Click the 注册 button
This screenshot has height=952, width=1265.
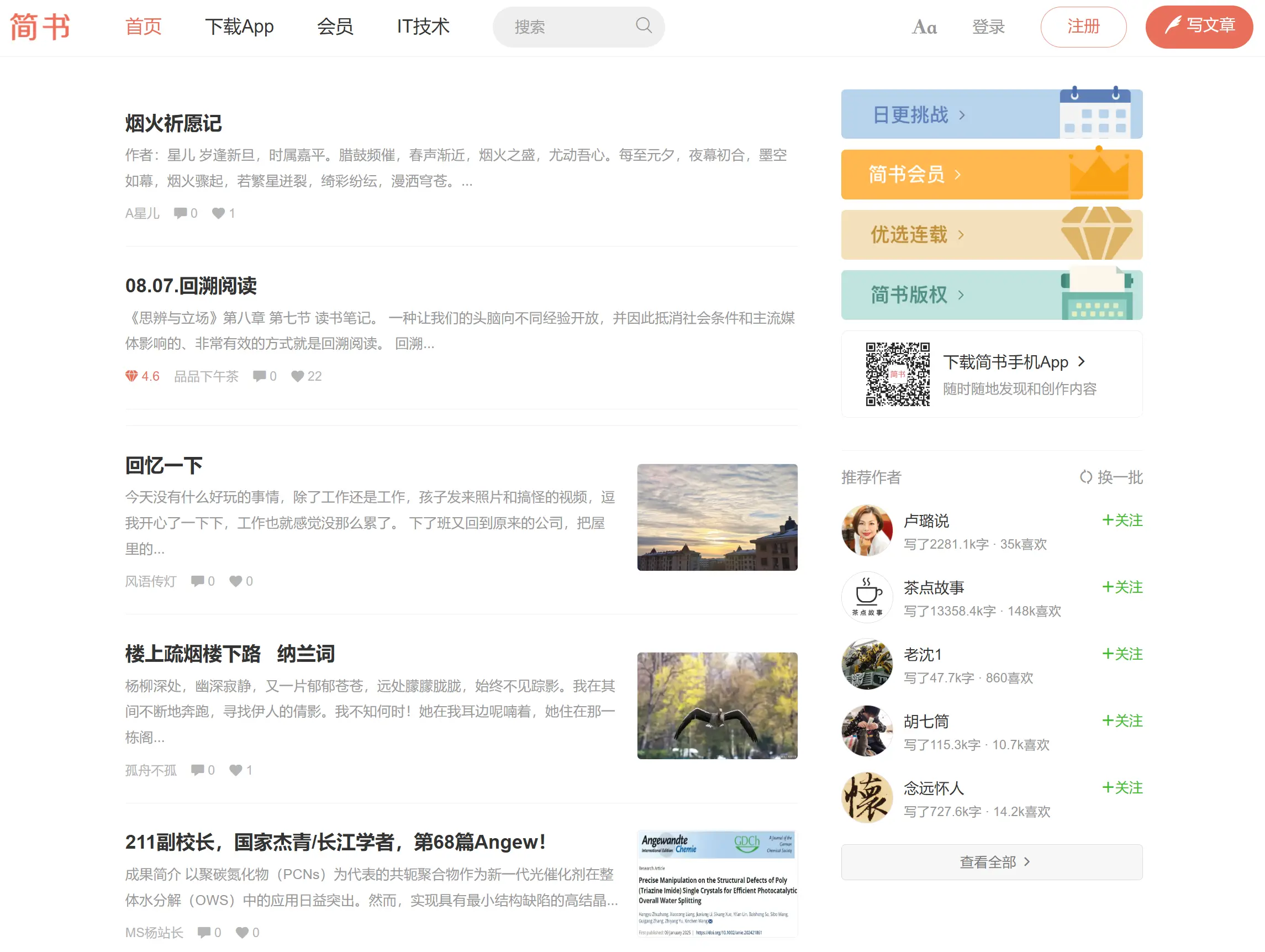click(1084, 27)
